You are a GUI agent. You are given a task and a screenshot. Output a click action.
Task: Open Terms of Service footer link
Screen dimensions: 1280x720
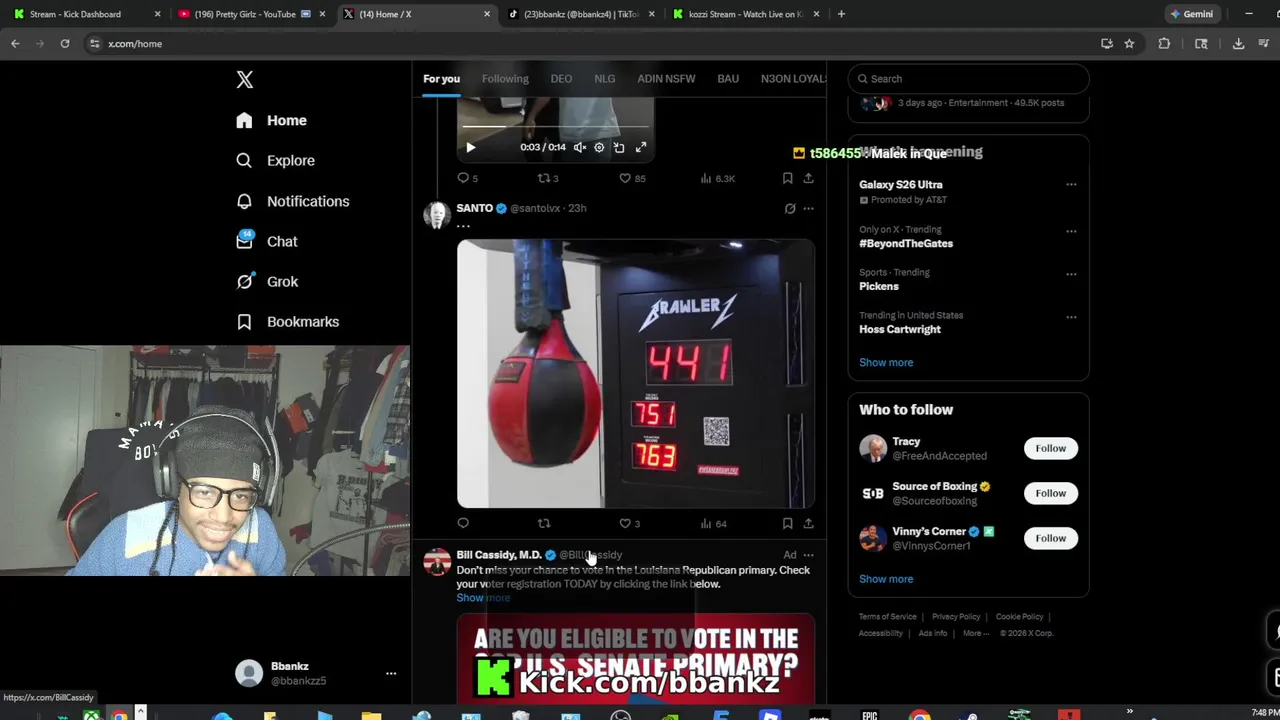(x=888, y=617)
